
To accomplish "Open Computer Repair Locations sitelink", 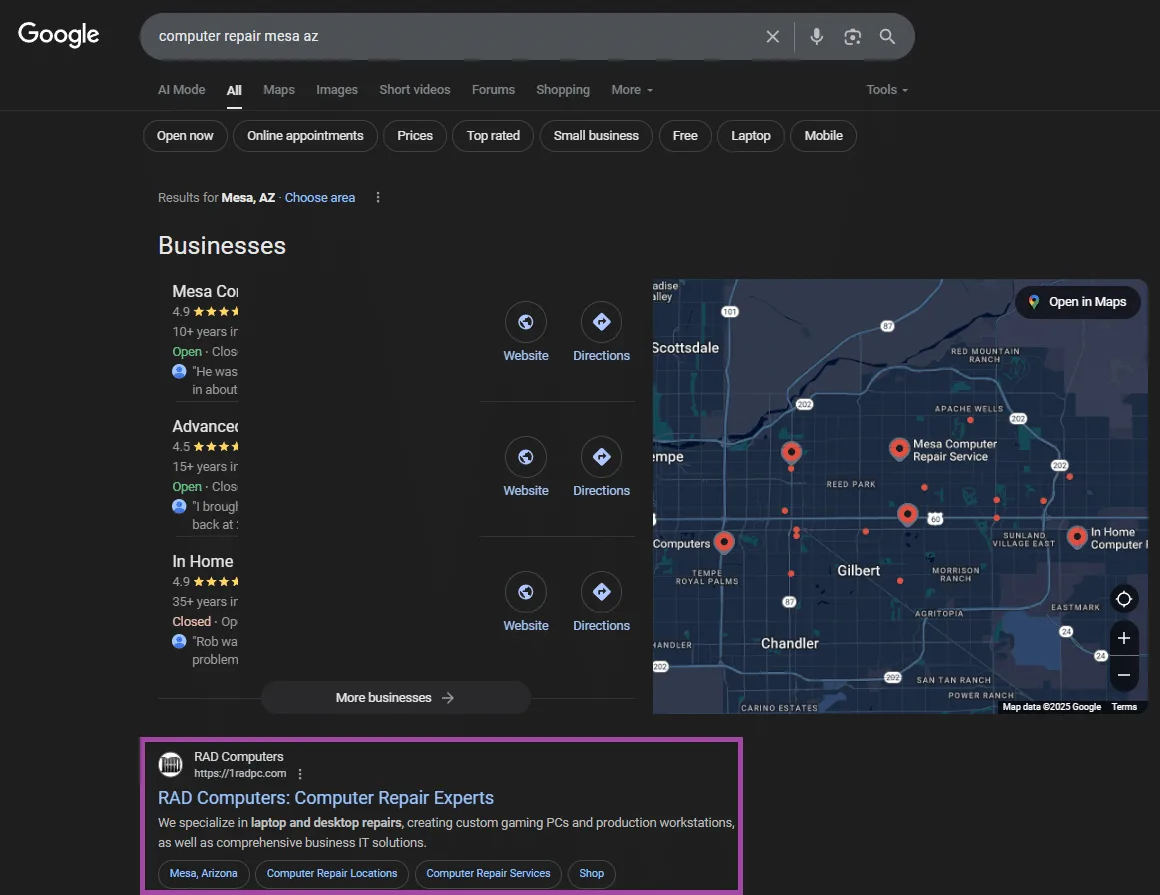I will click(332, 874).
